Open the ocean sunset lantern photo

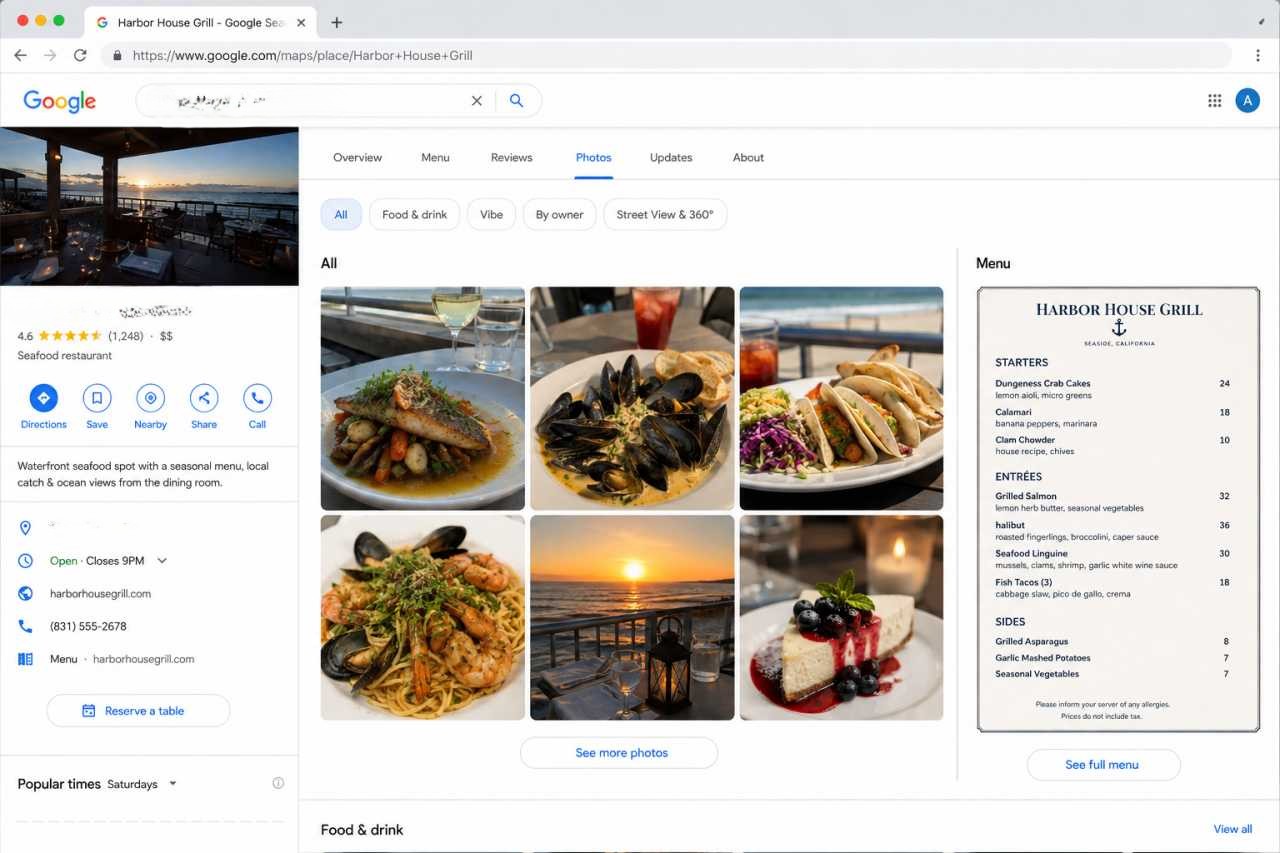[x=632, y=618]
